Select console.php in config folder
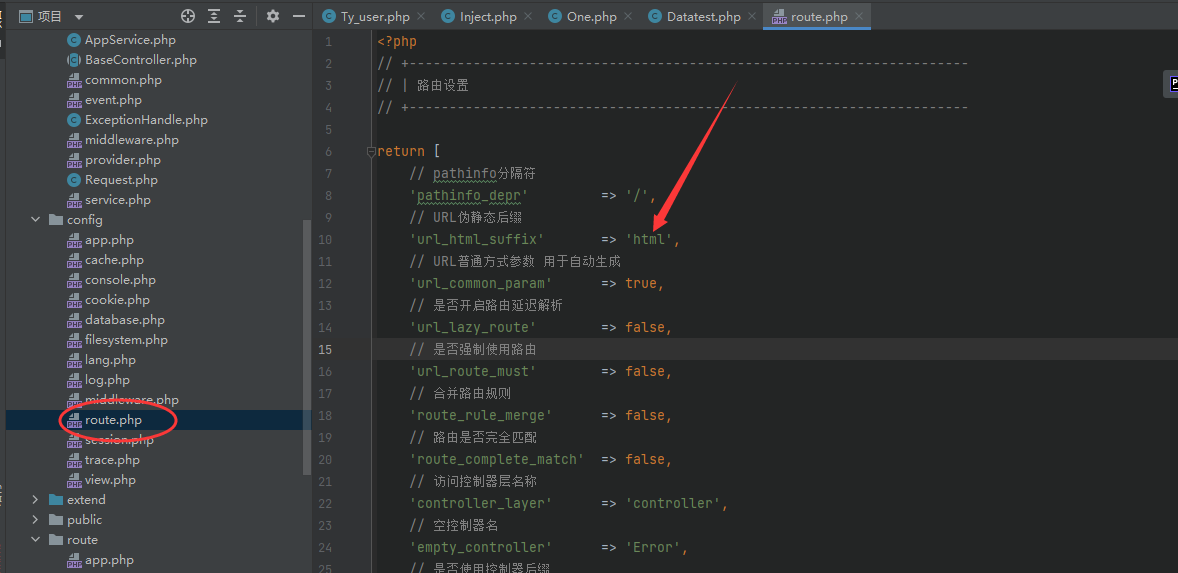1178x573 pixels. click(120, 279)
